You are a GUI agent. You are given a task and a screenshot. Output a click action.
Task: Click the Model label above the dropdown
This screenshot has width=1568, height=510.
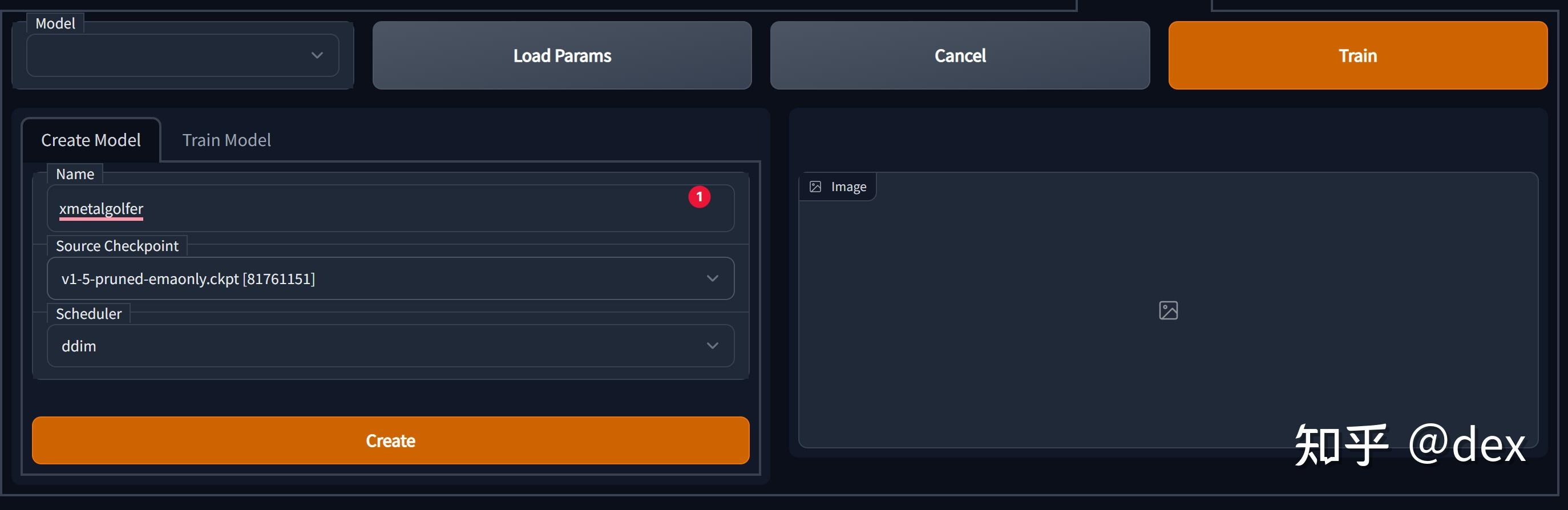[x=55, y=24]
